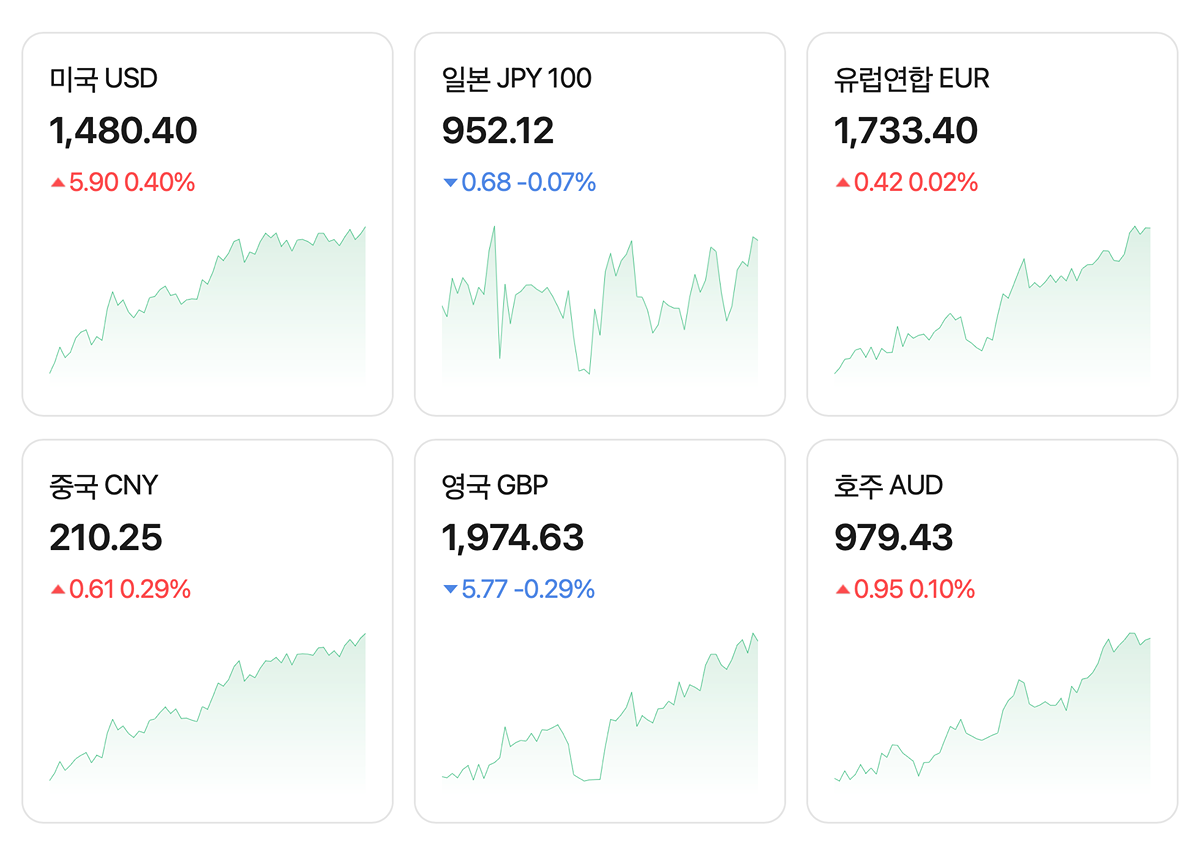Open the 미국 USD exchange rate title
Viewport: 1200px width, 842px height.
pyautogui.click(x=104, y=78)
